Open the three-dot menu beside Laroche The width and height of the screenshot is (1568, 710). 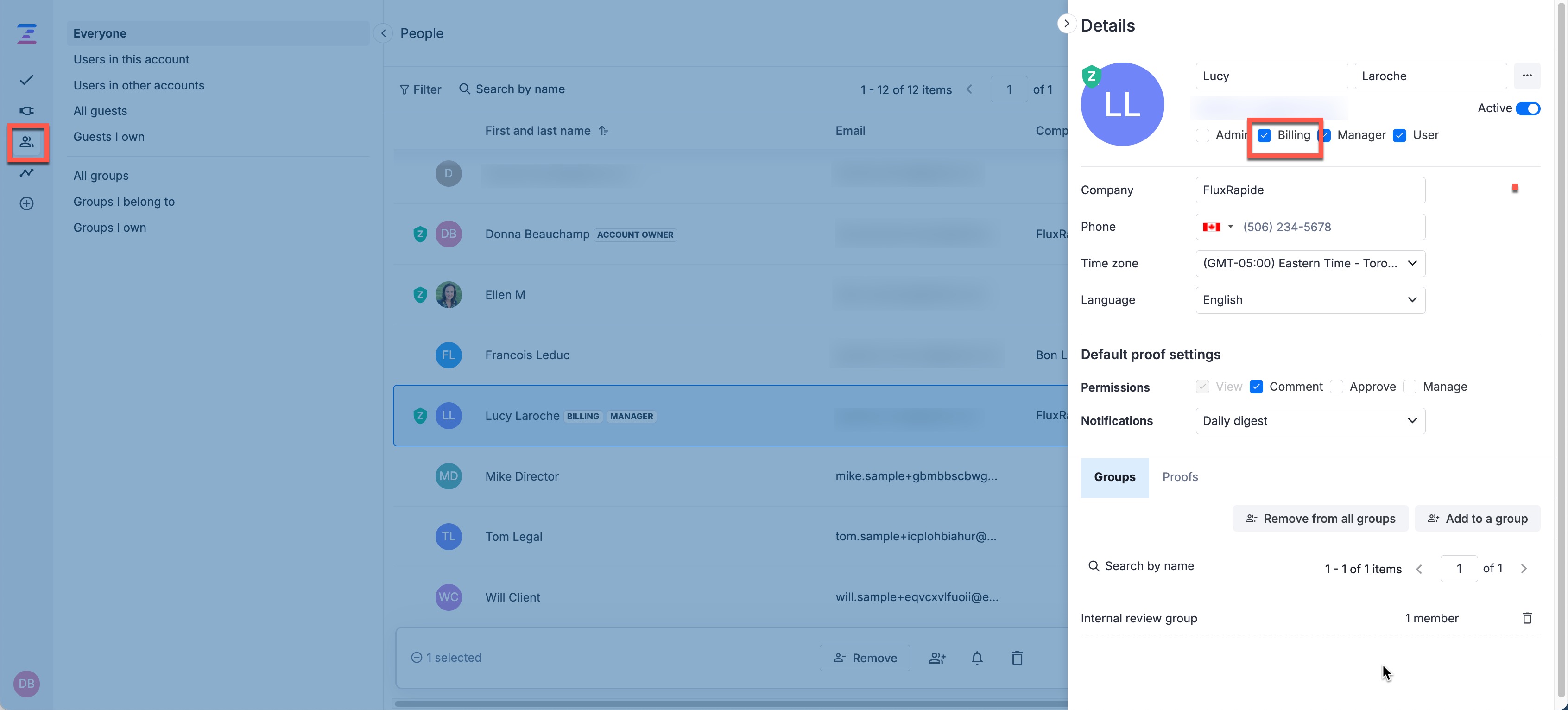pos(1527,76)
